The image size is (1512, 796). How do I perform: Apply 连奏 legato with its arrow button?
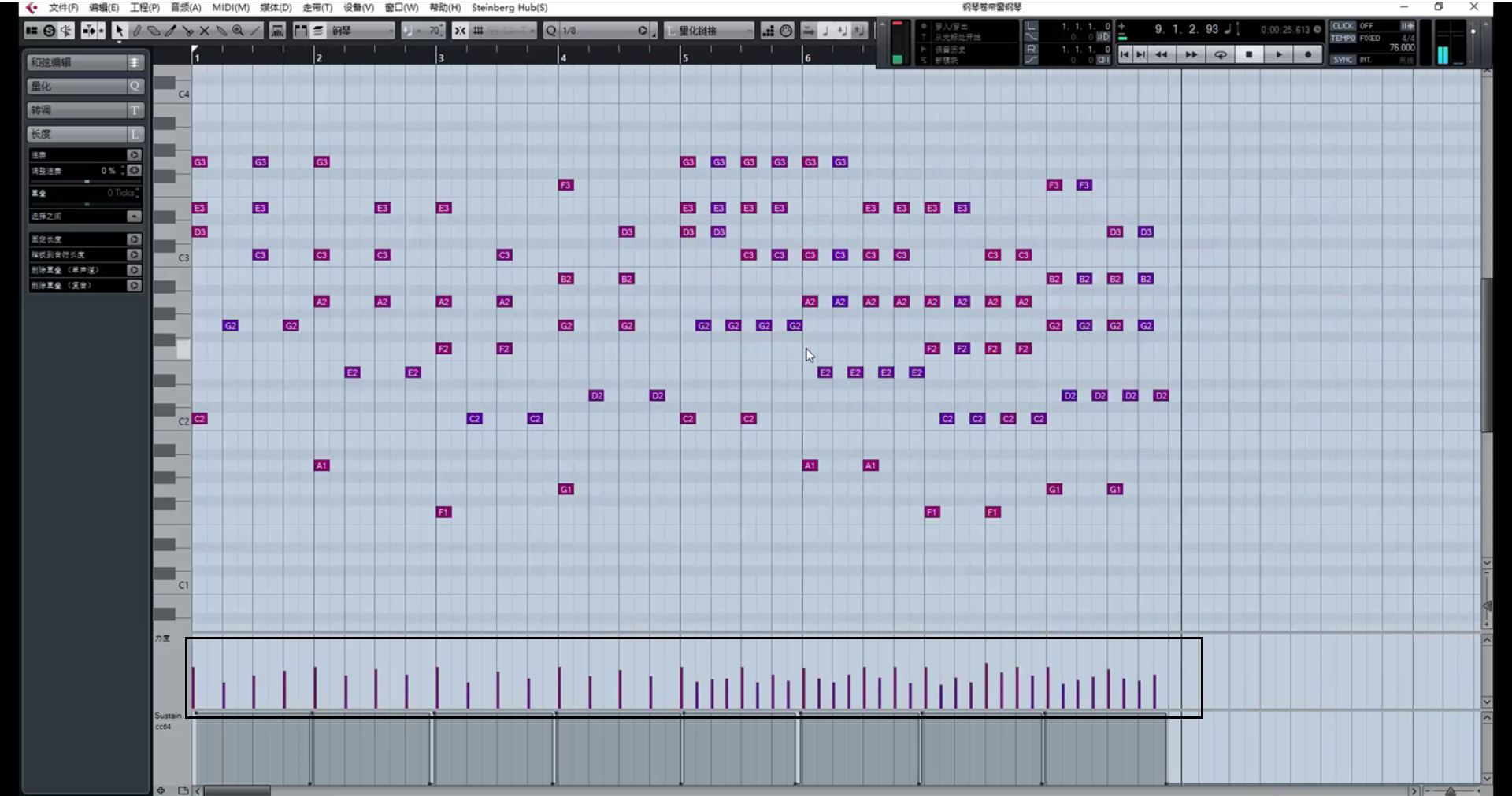tap(134, 155)
